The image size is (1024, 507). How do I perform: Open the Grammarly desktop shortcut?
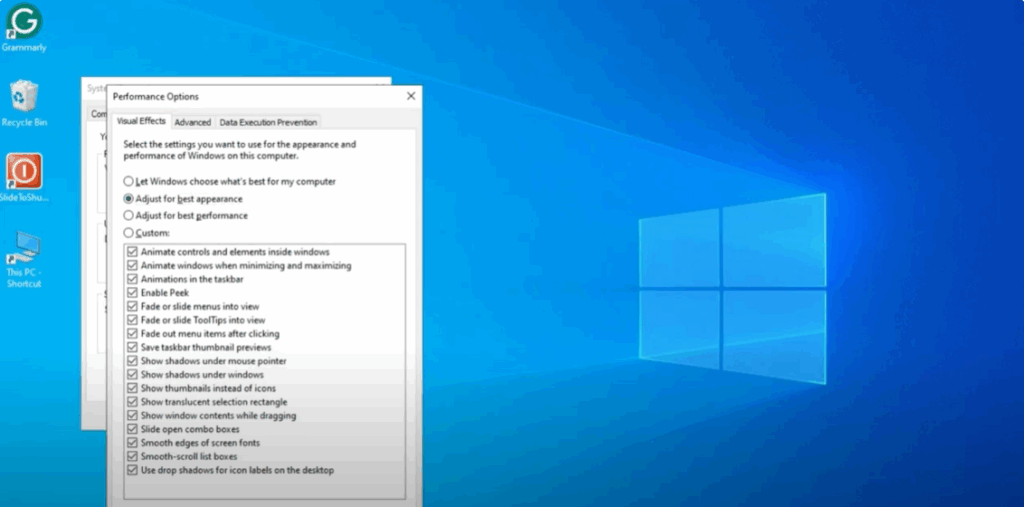click(x=24, y=22)
